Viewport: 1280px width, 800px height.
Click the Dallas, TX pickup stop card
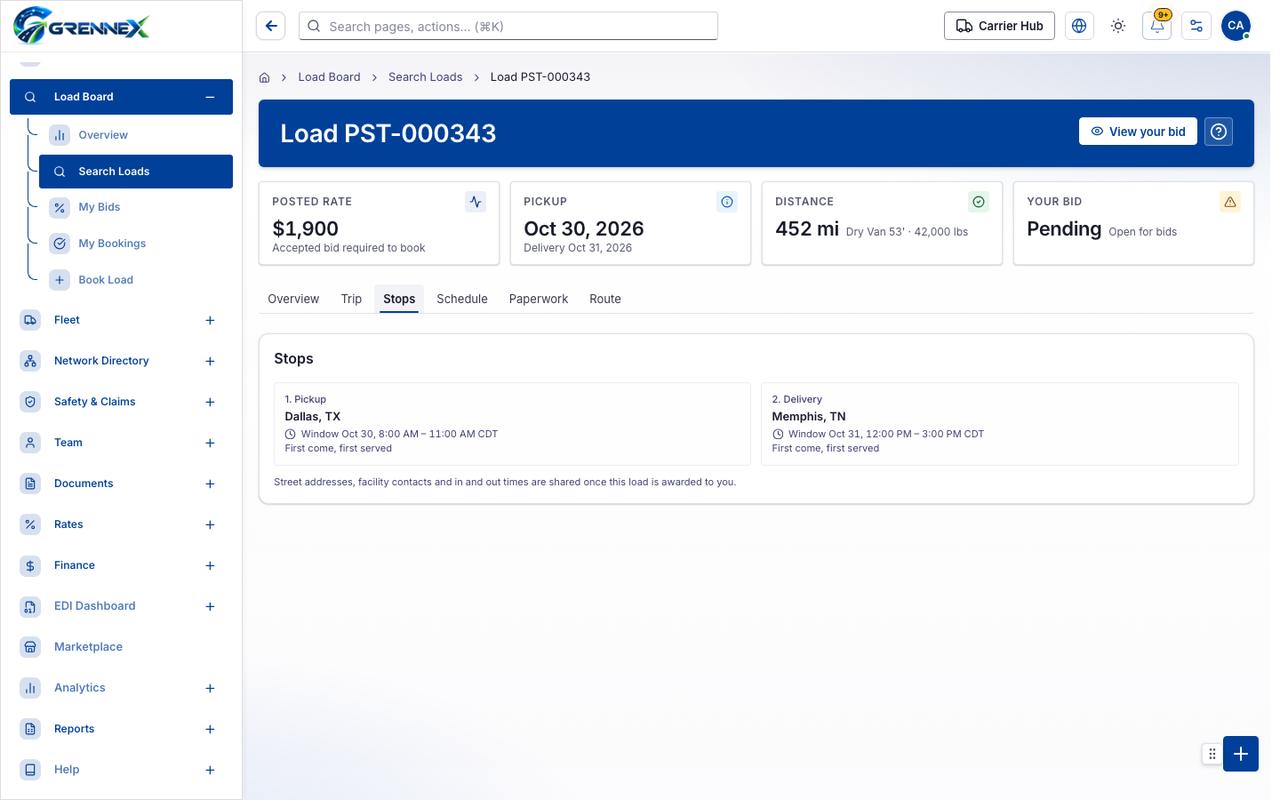coord(512,424)
